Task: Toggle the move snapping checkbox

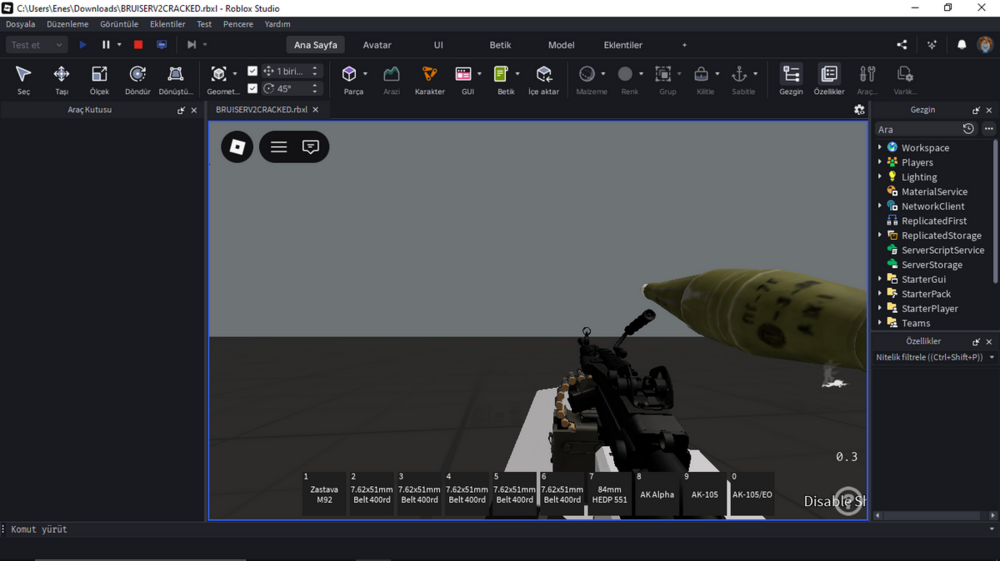Action: (253, 71)
